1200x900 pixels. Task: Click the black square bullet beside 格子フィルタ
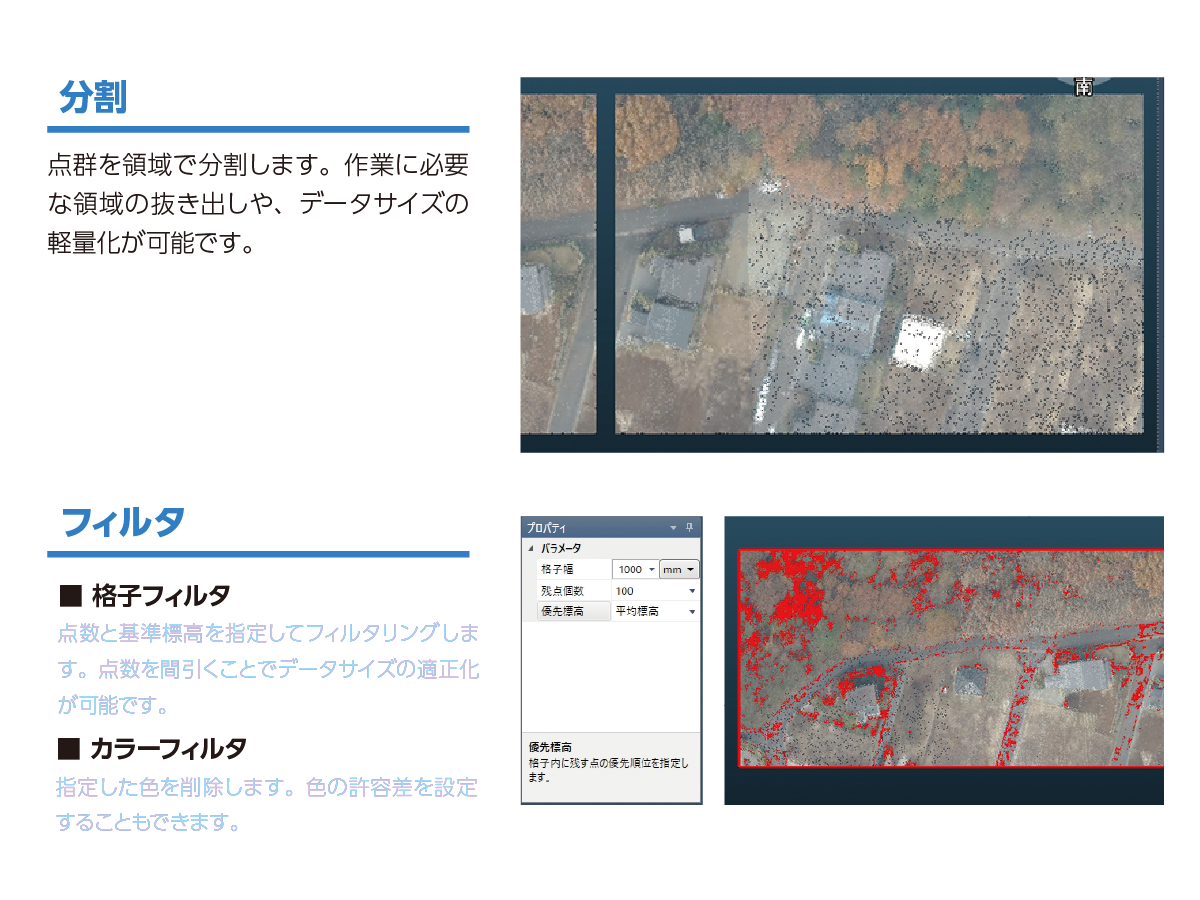[69, 597]
